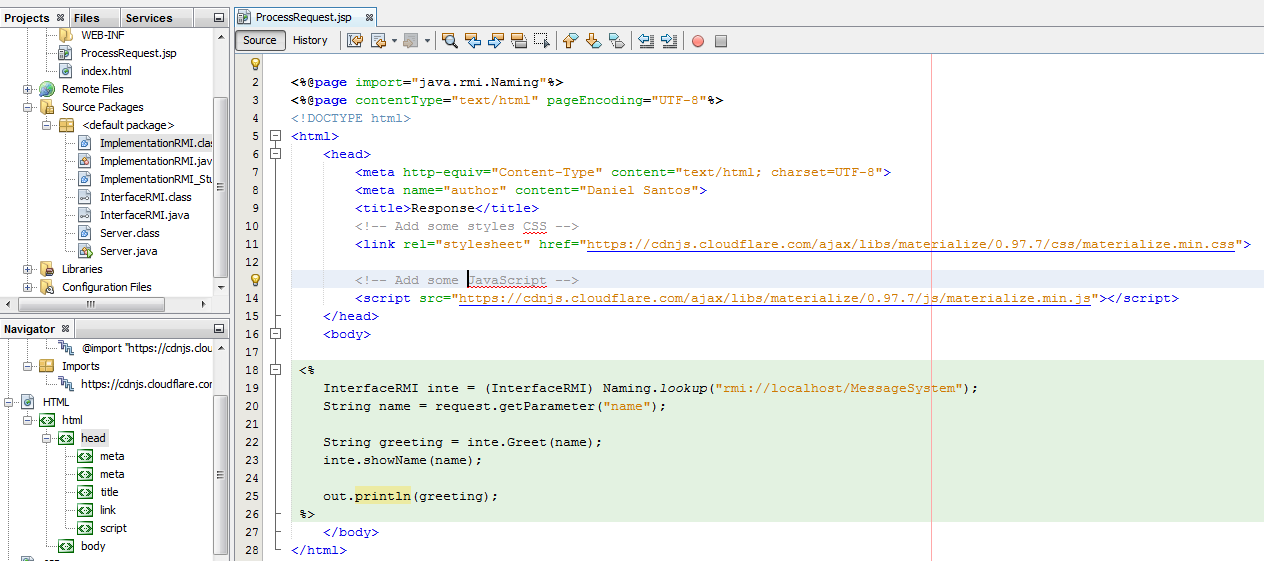Collapse the Imports node in Navigator
The image size is (1264, 561).
pyautogui.click(x=27, y=366)
